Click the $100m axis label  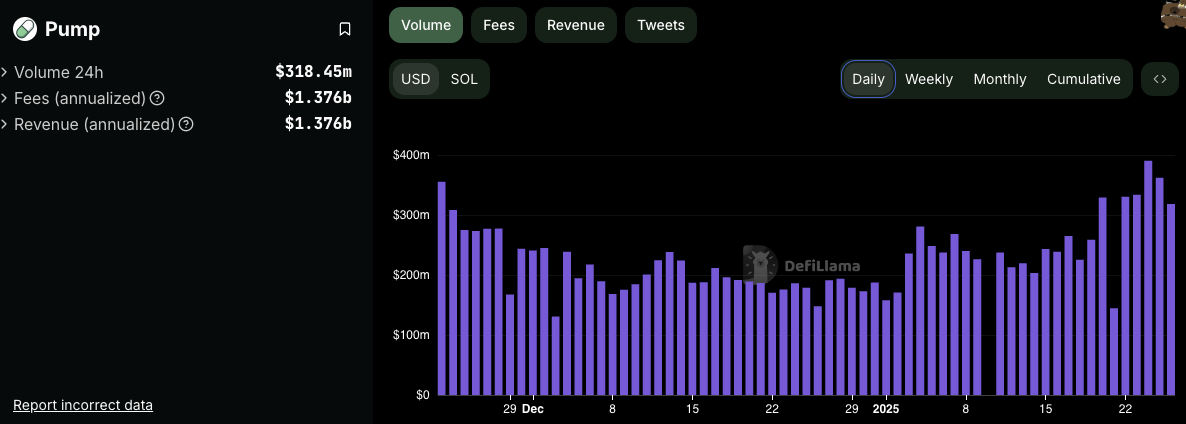(411, 335)
